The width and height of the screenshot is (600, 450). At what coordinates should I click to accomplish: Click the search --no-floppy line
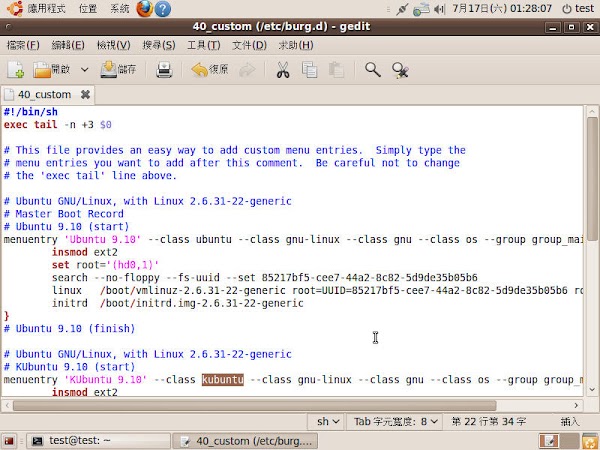(265, 278)
